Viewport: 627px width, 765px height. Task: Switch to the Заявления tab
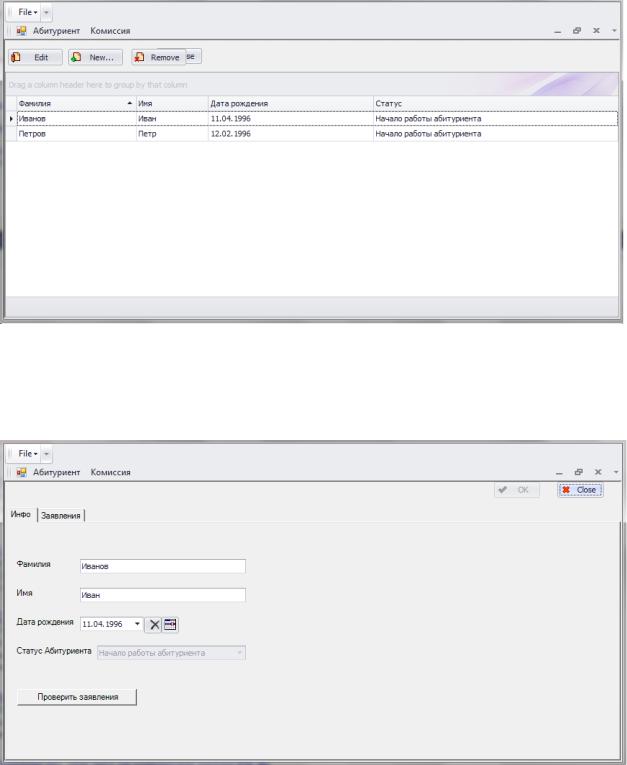[61, 516]
